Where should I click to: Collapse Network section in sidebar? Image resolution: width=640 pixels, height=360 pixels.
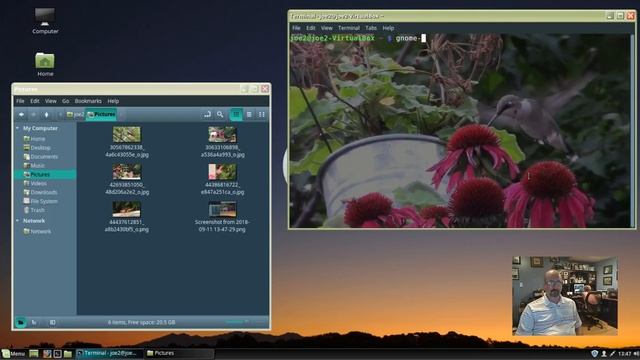point(18,221)
